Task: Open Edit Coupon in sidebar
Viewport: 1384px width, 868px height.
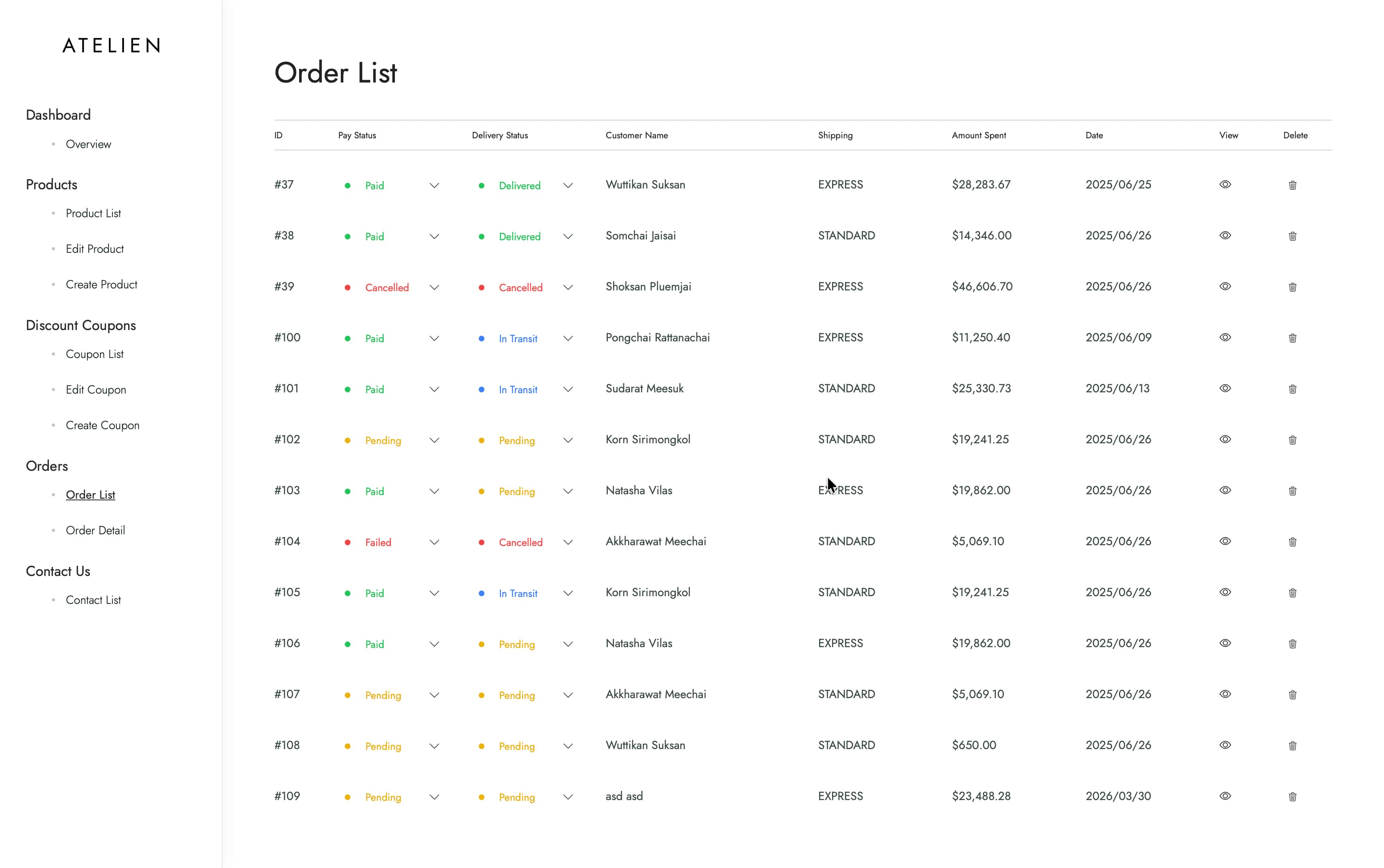Action: pos(96,390)
